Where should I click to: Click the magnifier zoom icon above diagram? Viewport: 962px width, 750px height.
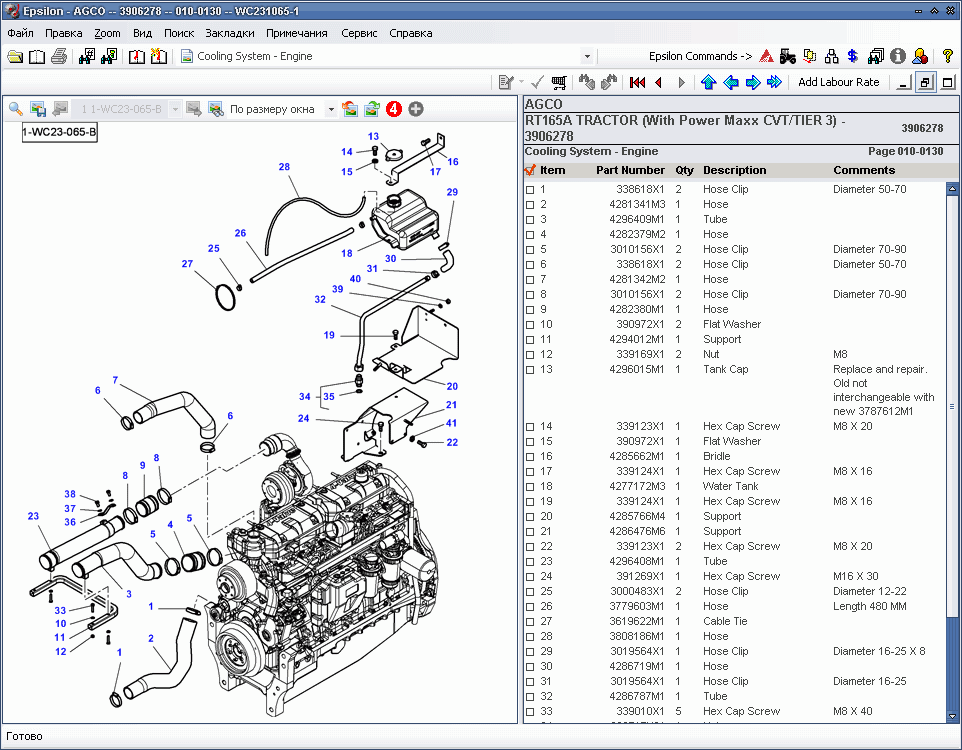click(x=16, y=109)
